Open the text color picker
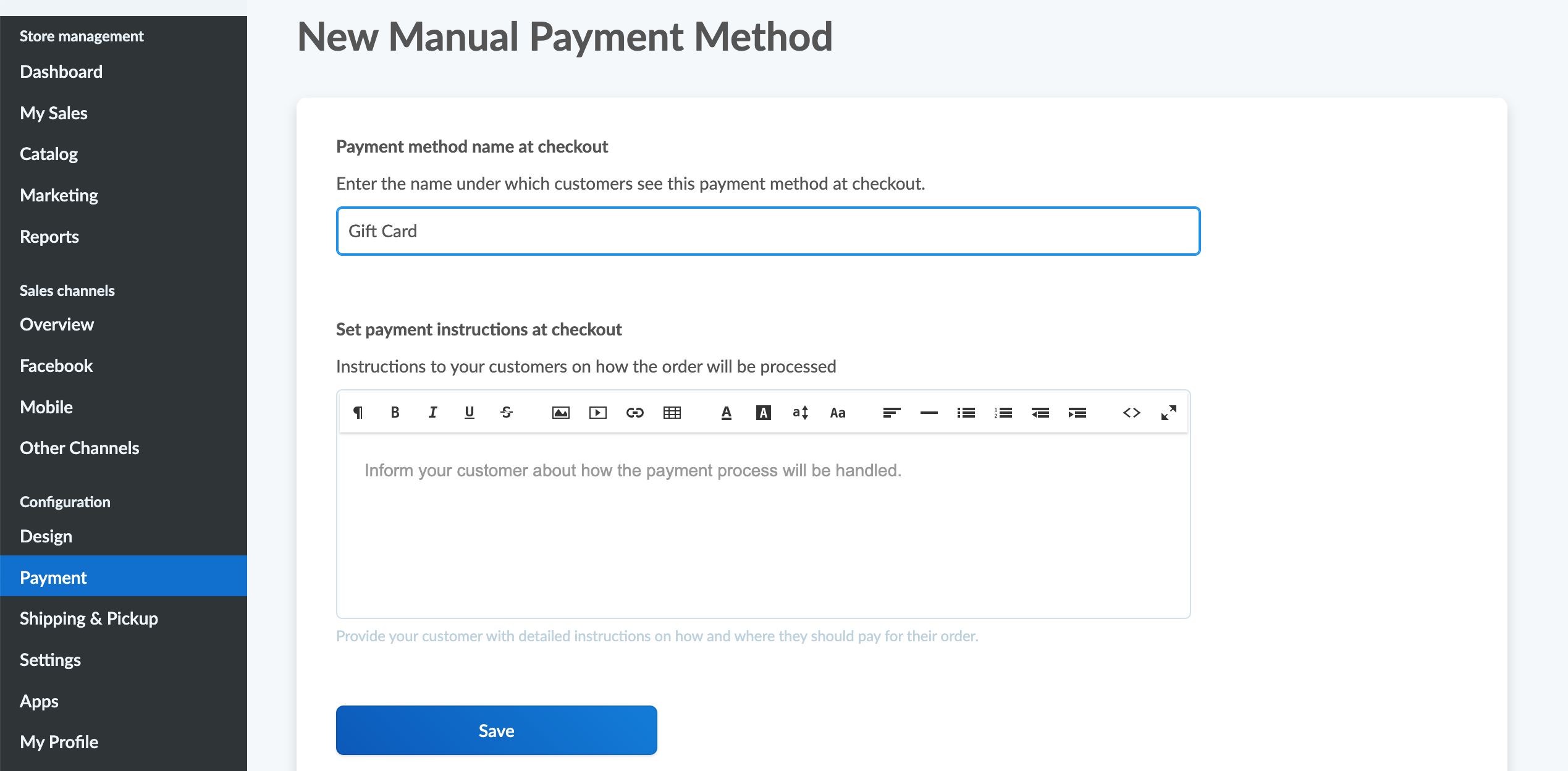This screenshot has height=771, width=1568. click(x=726, y=413)
